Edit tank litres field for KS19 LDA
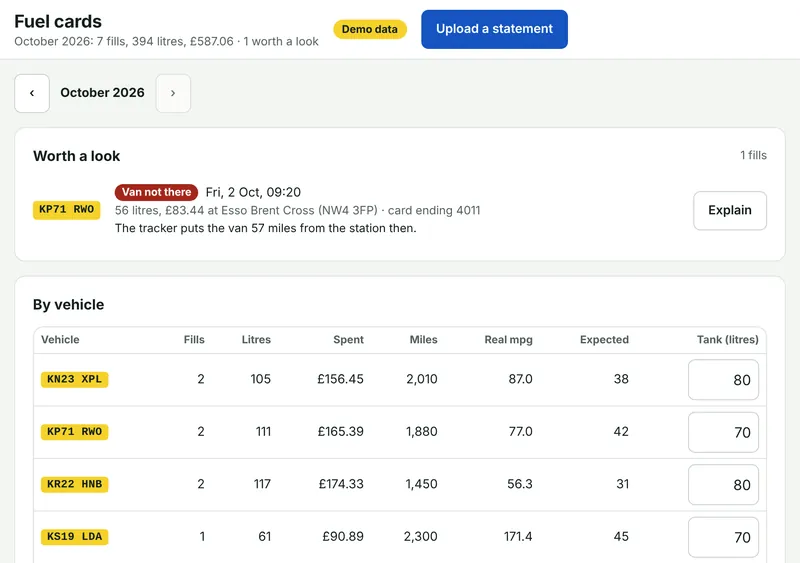This screenshot has width=800, height=563. 723,537
